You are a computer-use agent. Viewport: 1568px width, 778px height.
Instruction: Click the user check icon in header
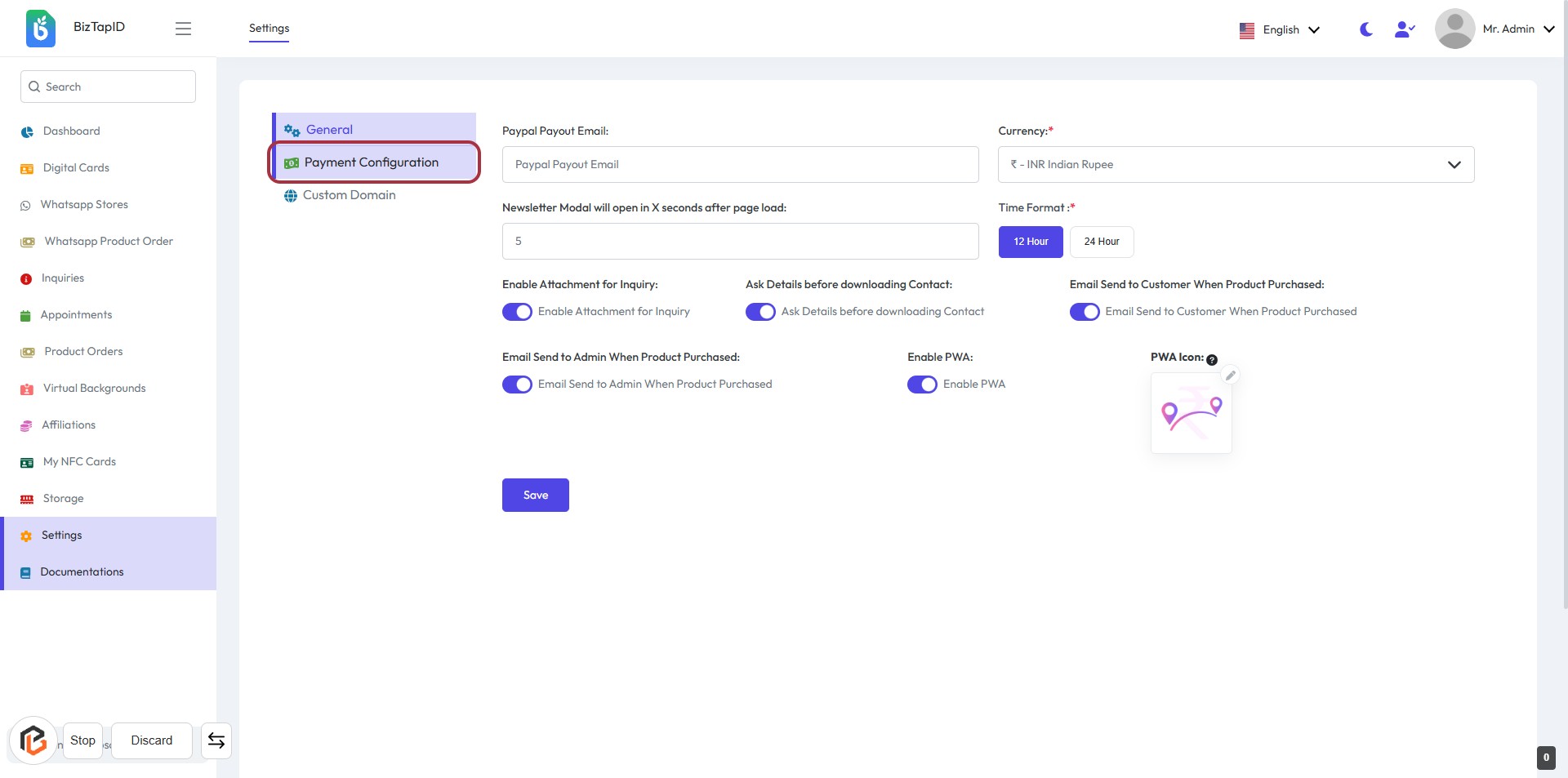pyautogui.click(x=1404, y=29)
